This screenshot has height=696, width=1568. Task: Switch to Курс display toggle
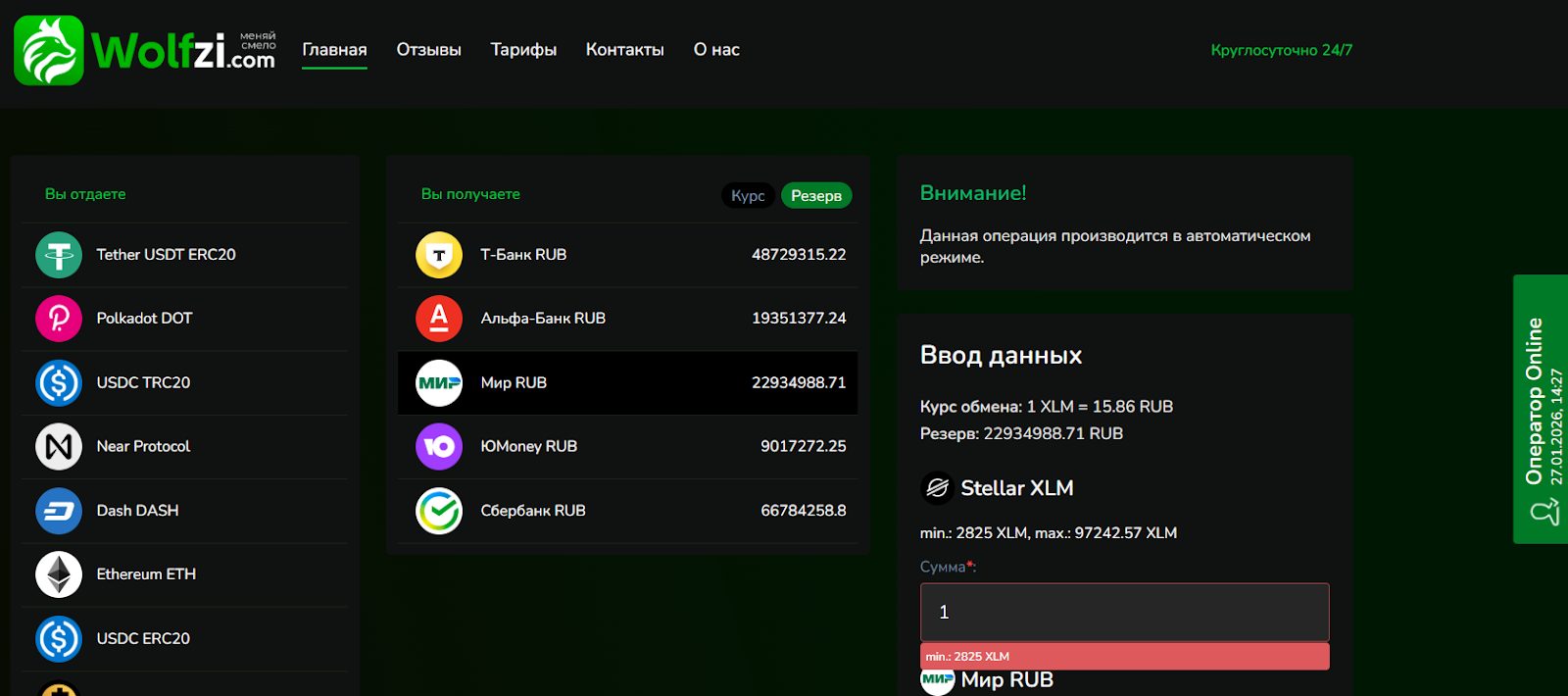748,196
